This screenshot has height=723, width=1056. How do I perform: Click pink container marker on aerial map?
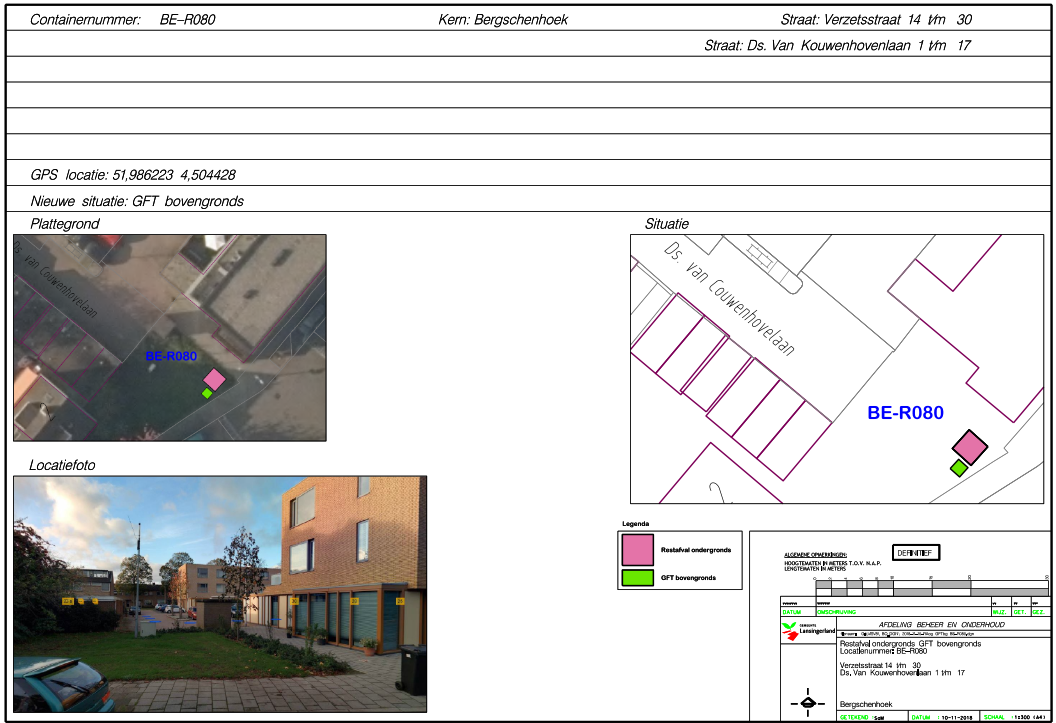214,379
